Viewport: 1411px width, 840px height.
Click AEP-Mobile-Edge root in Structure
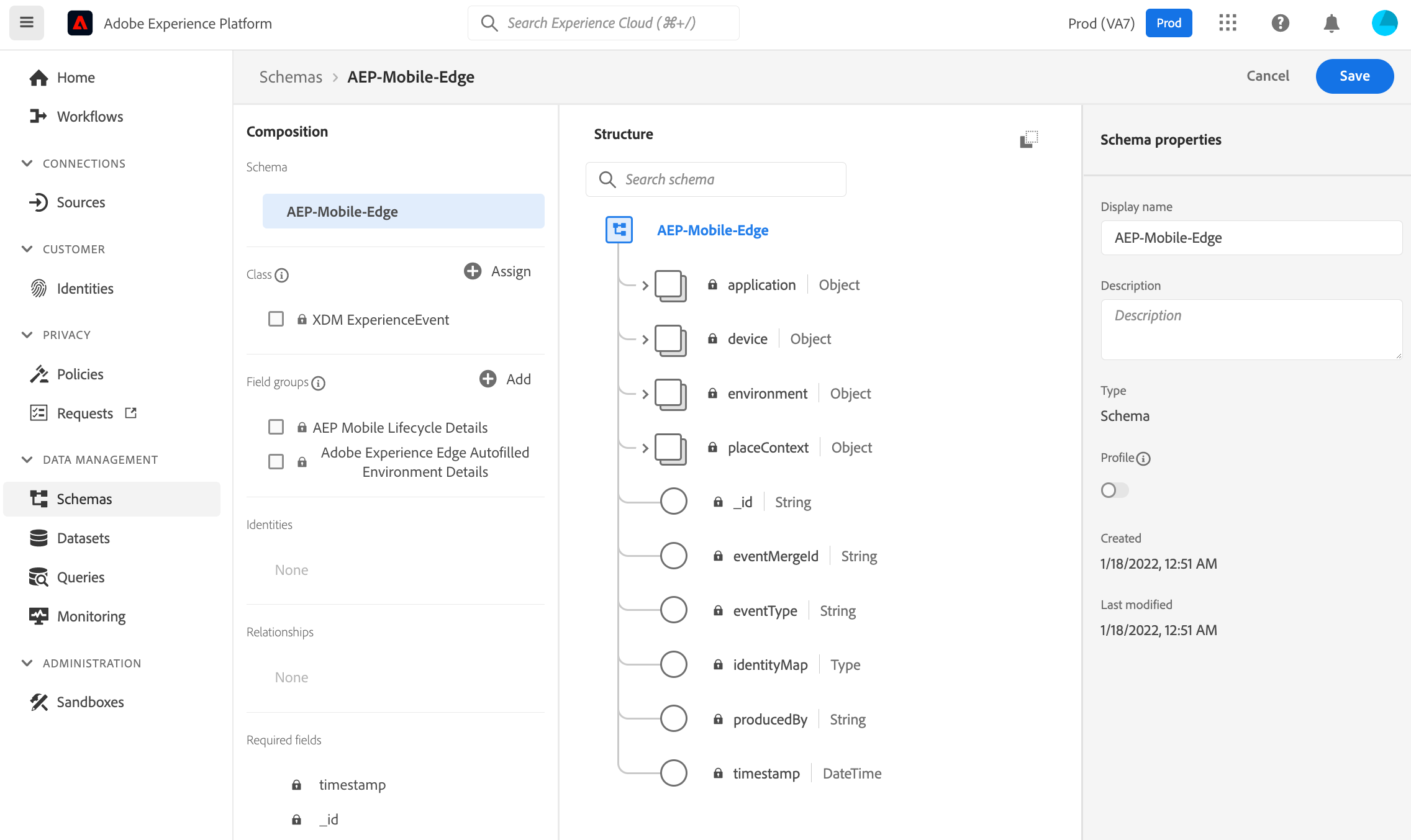pos(712,230)
